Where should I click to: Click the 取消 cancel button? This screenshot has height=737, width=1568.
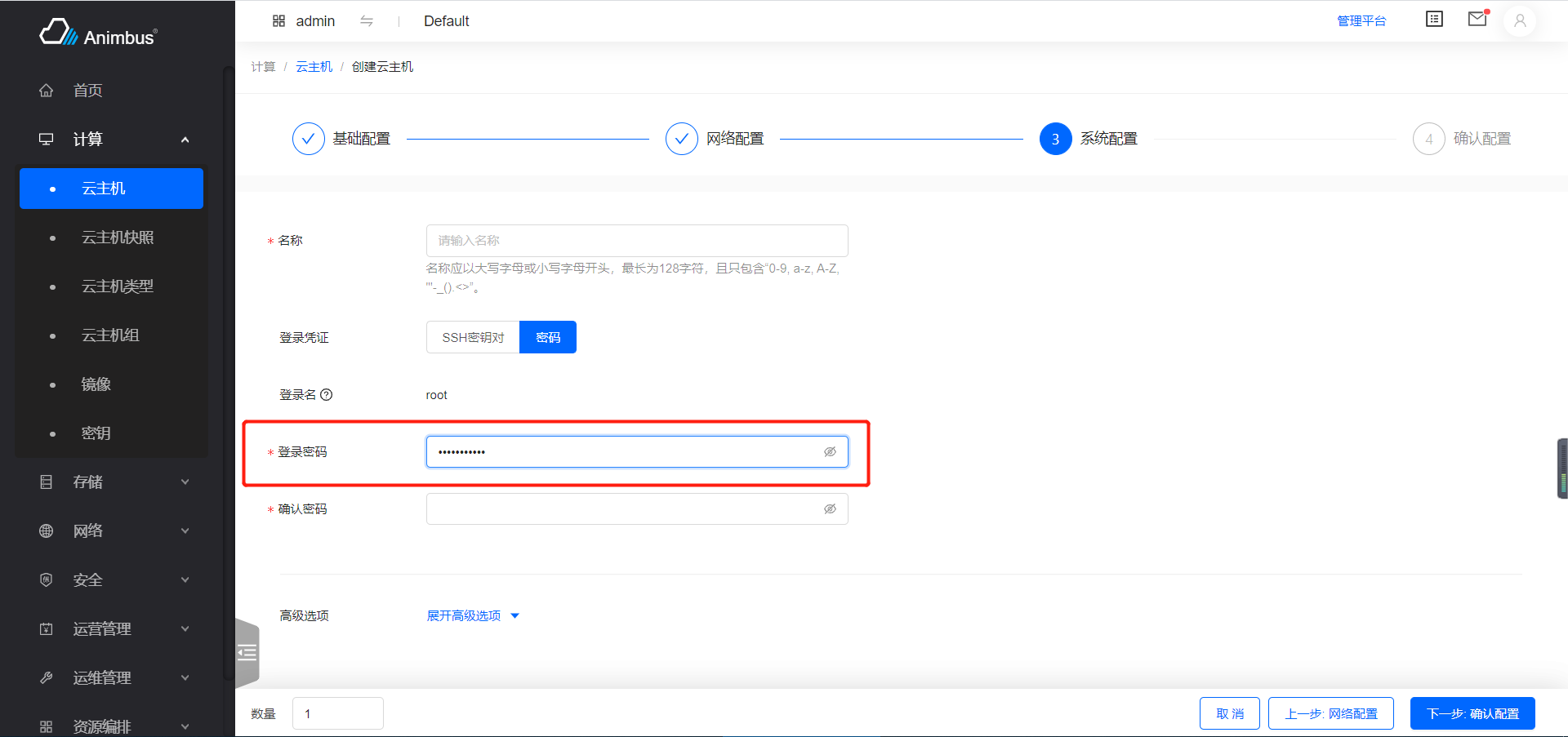click(x=1230, y=713)
